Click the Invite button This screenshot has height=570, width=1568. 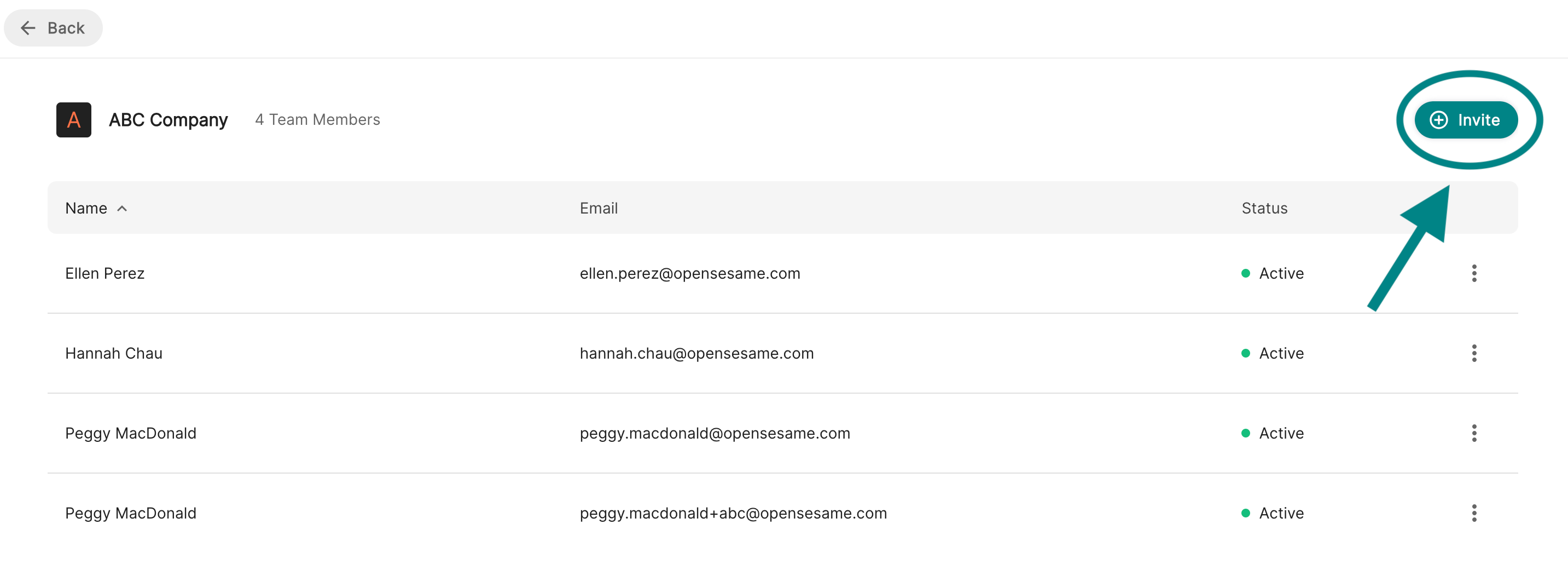click(x=1466, y=120)
